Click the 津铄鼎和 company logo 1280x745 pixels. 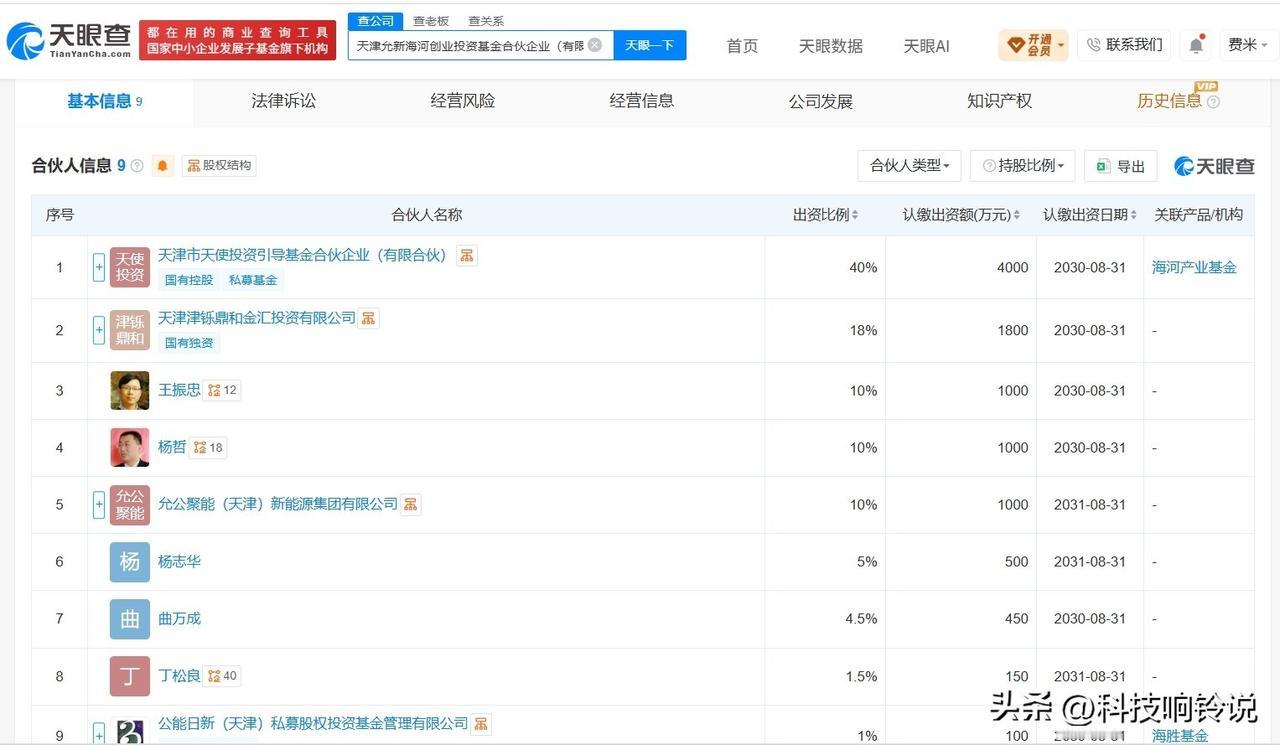pos(130,330)
